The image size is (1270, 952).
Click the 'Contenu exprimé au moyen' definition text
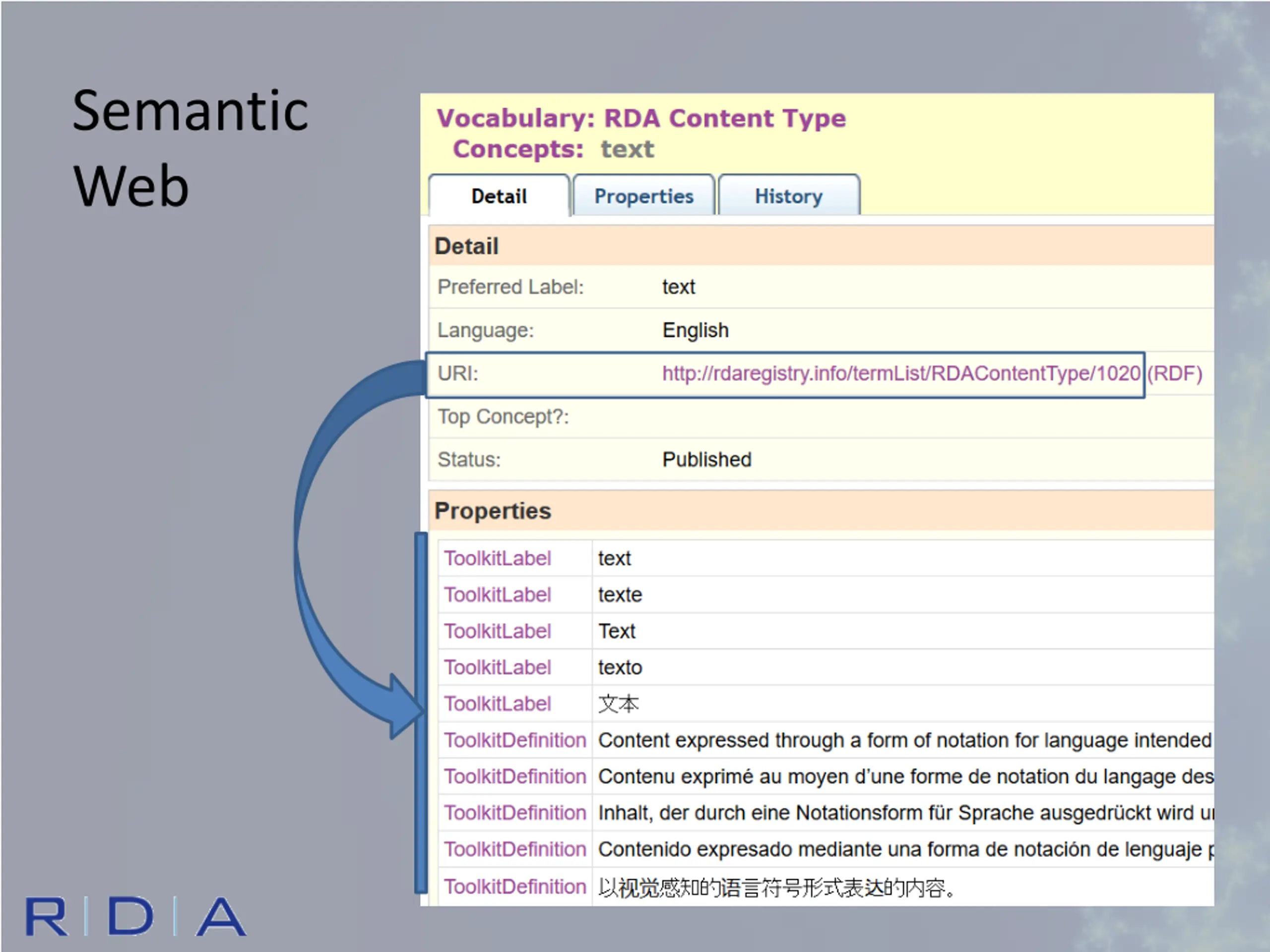[905, 776]
